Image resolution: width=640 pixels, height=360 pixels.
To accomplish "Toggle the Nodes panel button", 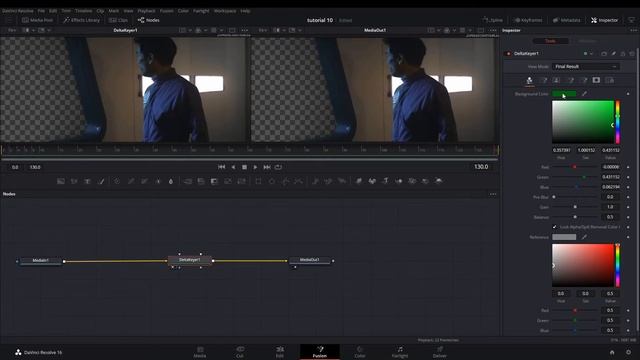I will (x=149, y=20).
